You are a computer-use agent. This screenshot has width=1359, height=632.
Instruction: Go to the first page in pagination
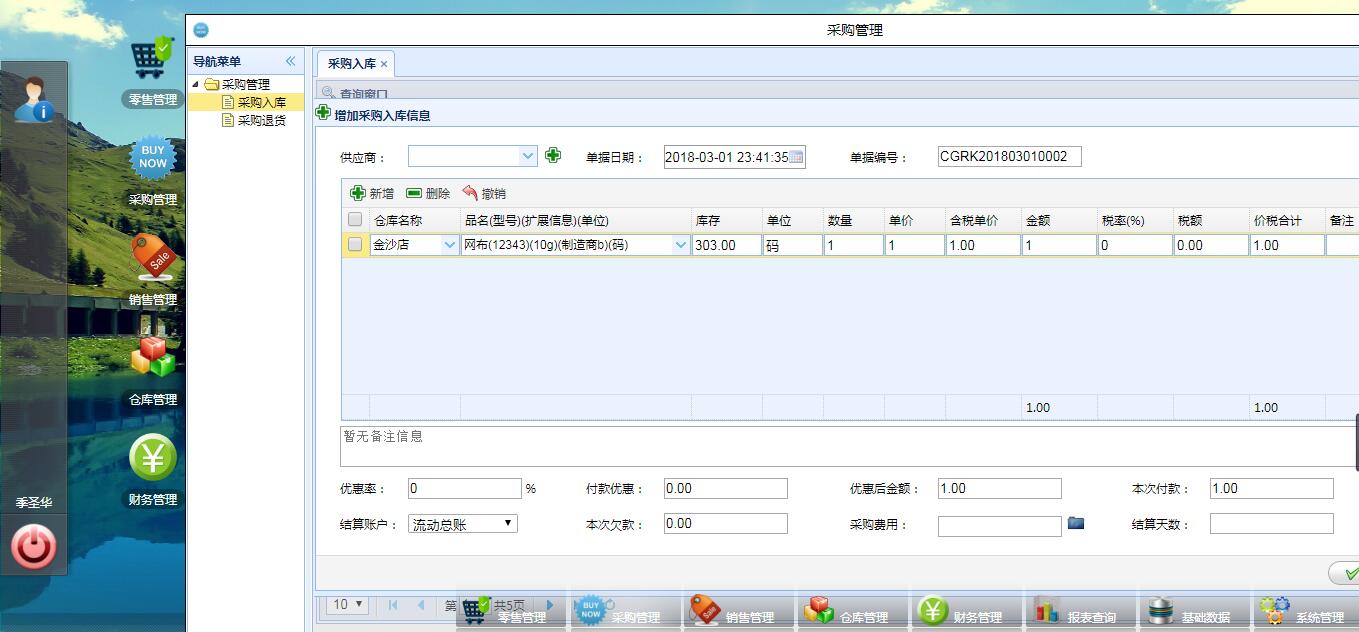pos(393,605)
